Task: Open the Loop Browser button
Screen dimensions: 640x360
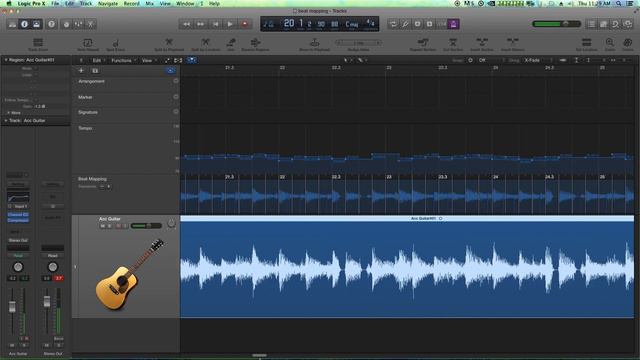Action: pyautogui.click(x=616, y=24)
